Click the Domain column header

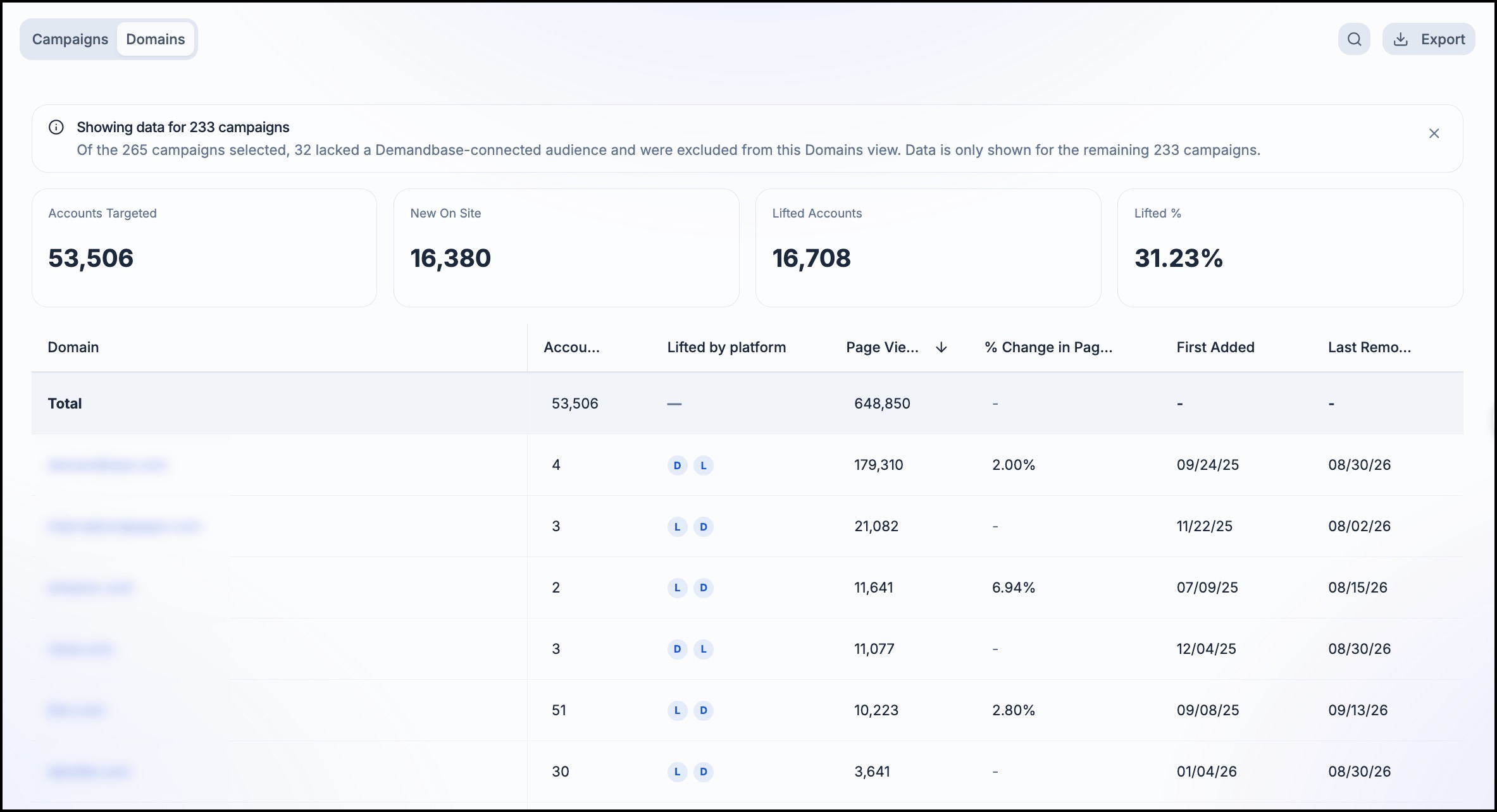[x=73, y=347]
